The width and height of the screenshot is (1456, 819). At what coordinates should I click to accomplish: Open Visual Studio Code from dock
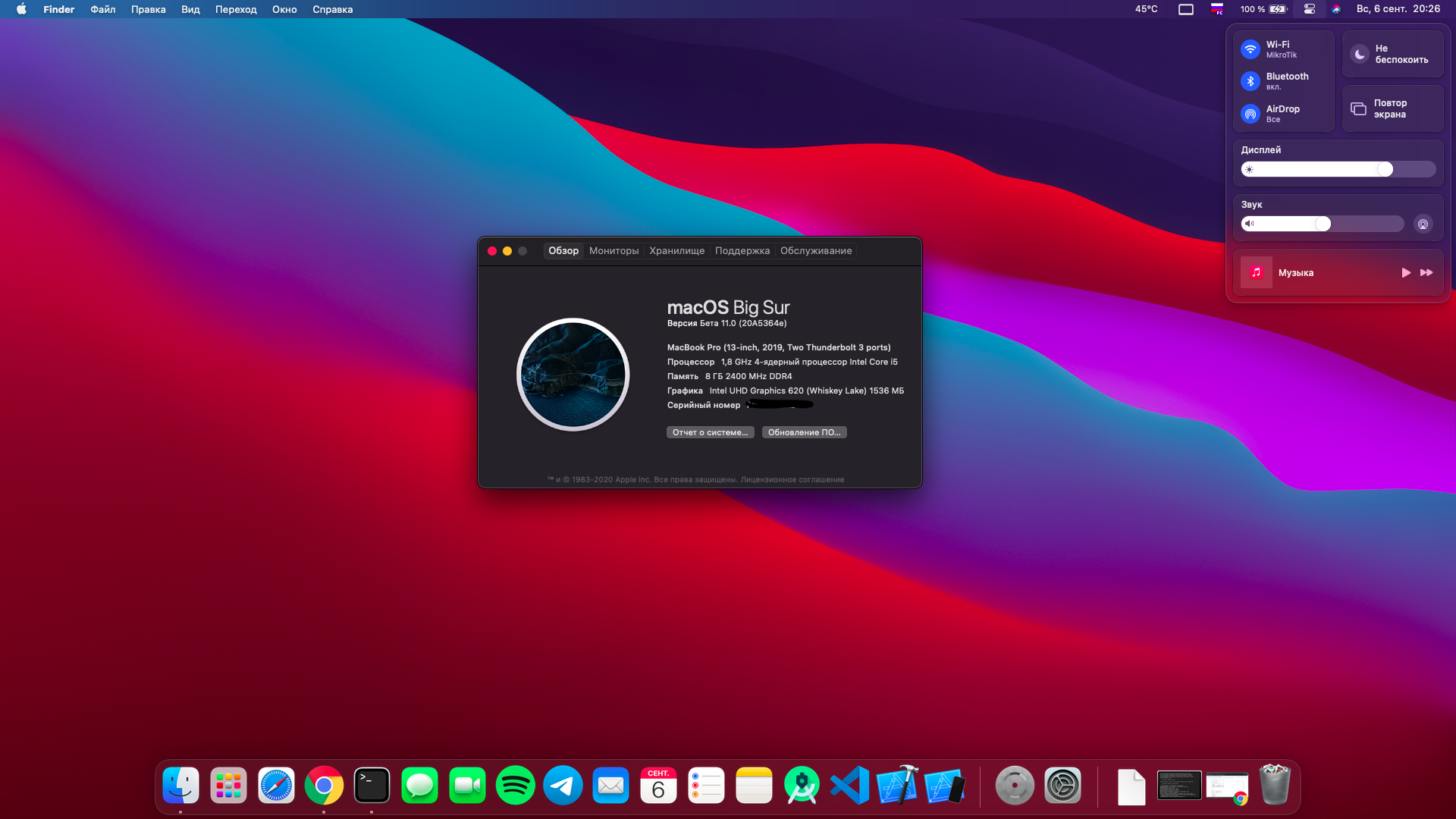coord(849,786)
